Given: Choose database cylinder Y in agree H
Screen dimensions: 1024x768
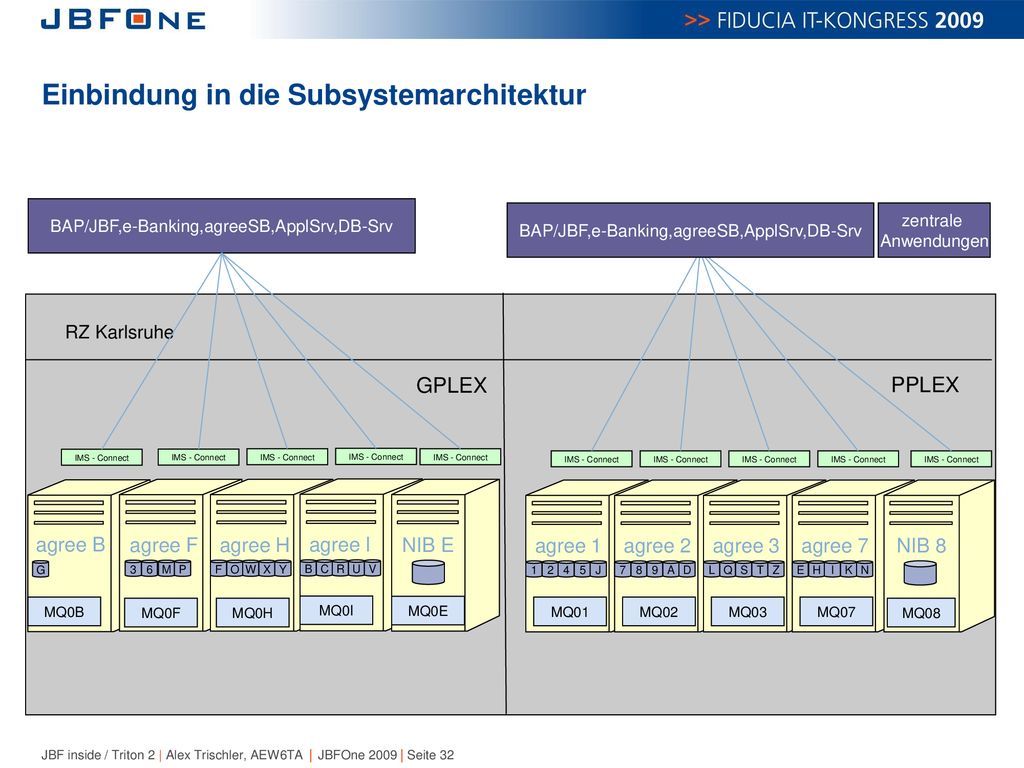Looking at the screenshot, I should (283, 568).
